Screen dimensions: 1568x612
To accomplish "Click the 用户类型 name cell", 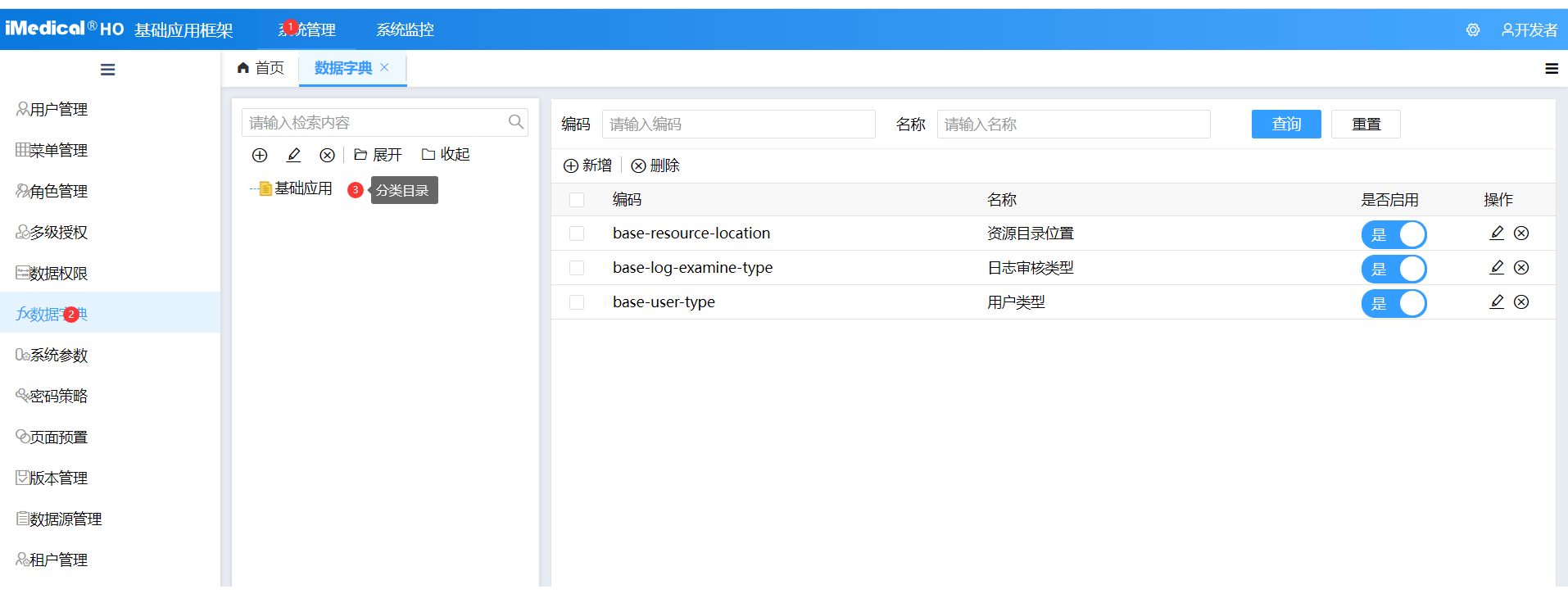I will pos(1016,302).
